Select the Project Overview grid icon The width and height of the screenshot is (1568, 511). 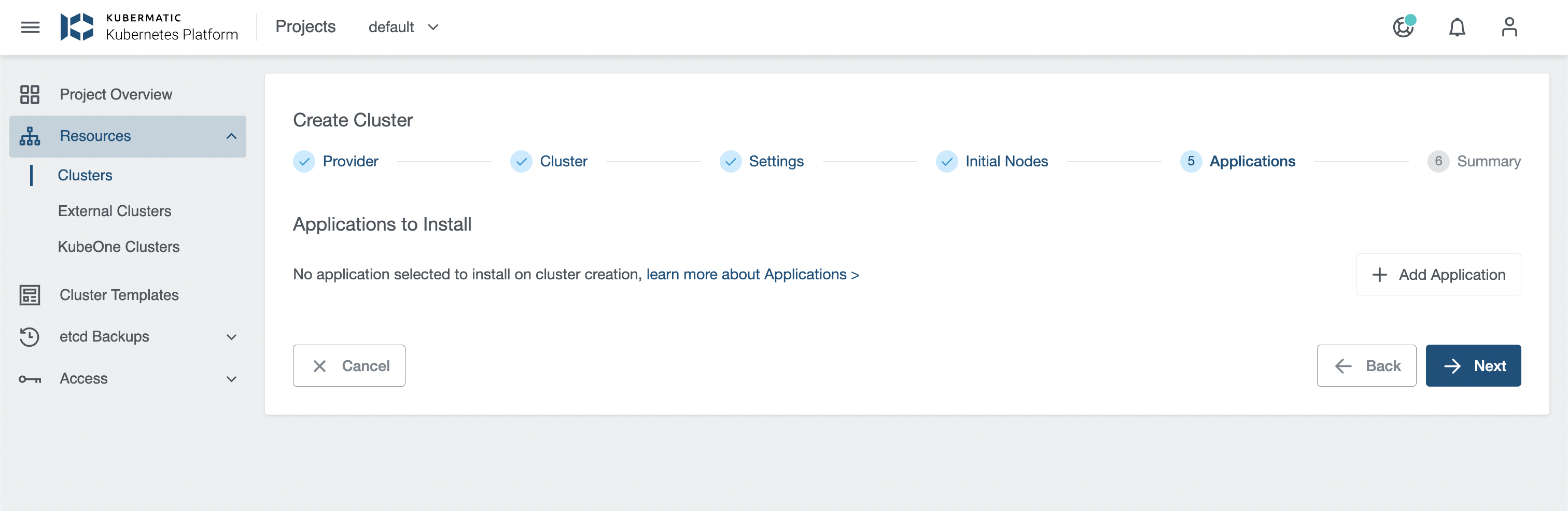(30, 94)
